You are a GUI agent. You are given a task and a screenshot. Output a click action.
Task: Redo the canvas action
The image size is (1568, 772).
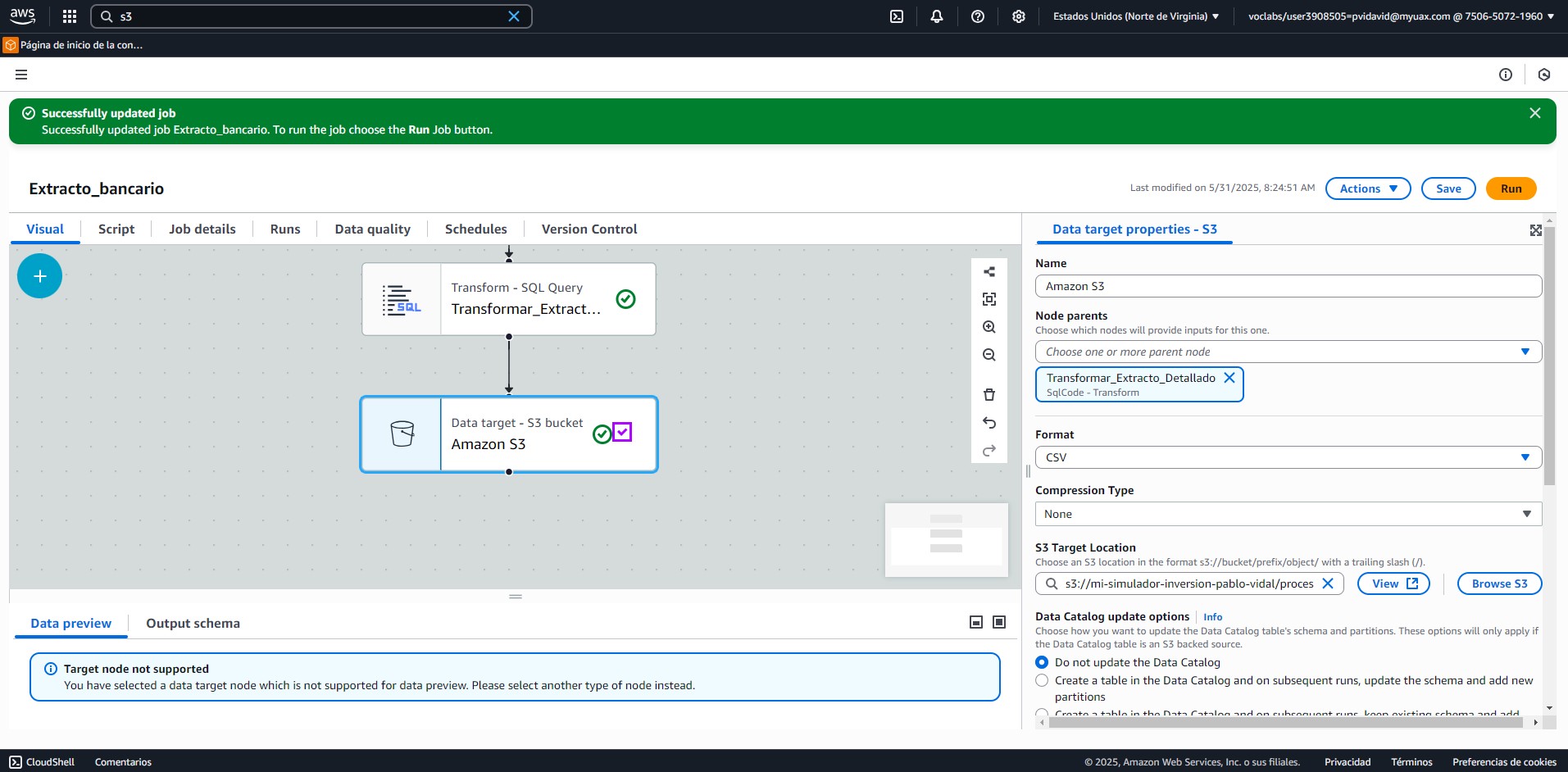(x=989, y=451)
